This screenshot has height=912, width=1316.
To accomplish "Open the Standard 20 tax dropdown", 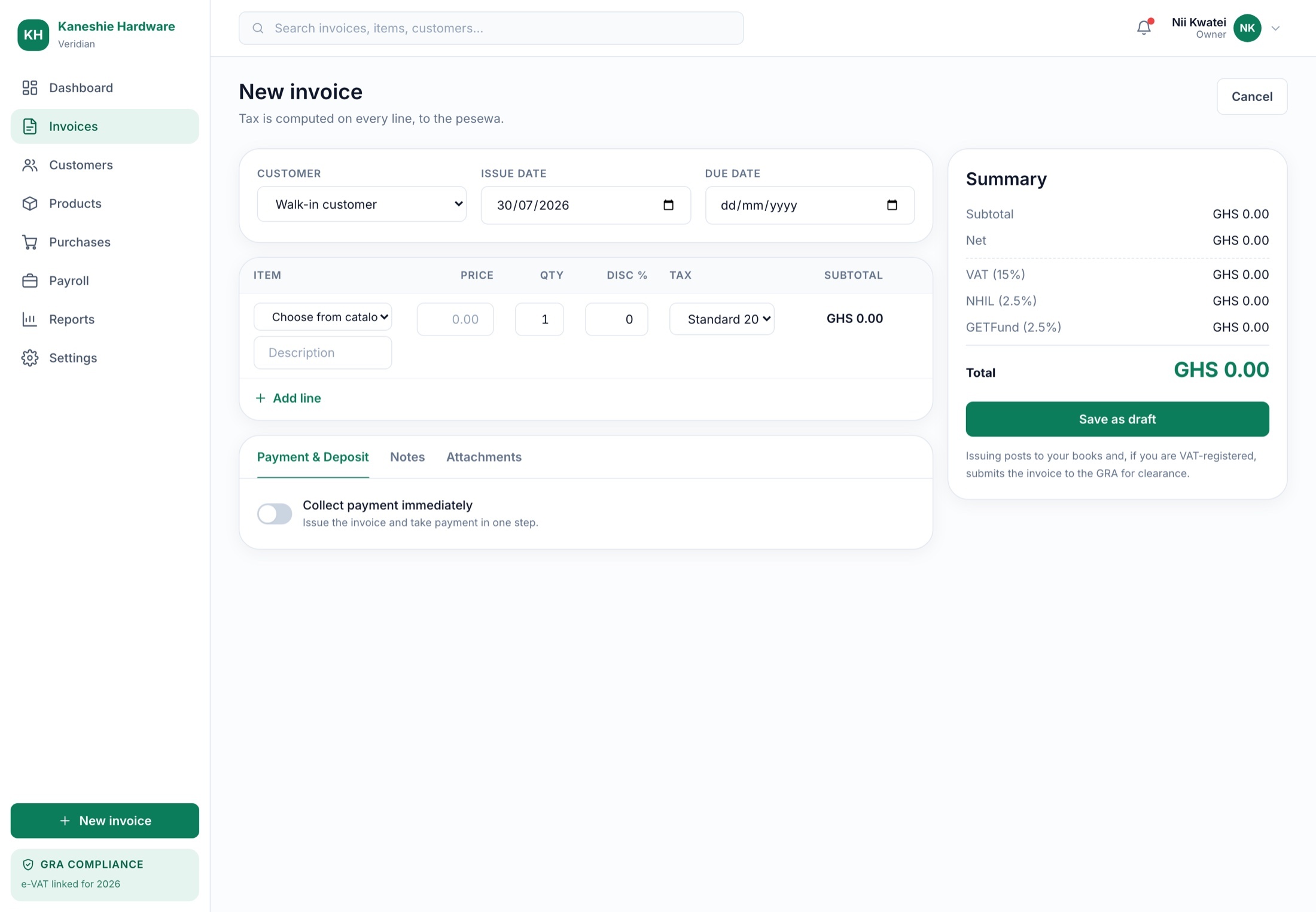I will (x=722, y=319).
